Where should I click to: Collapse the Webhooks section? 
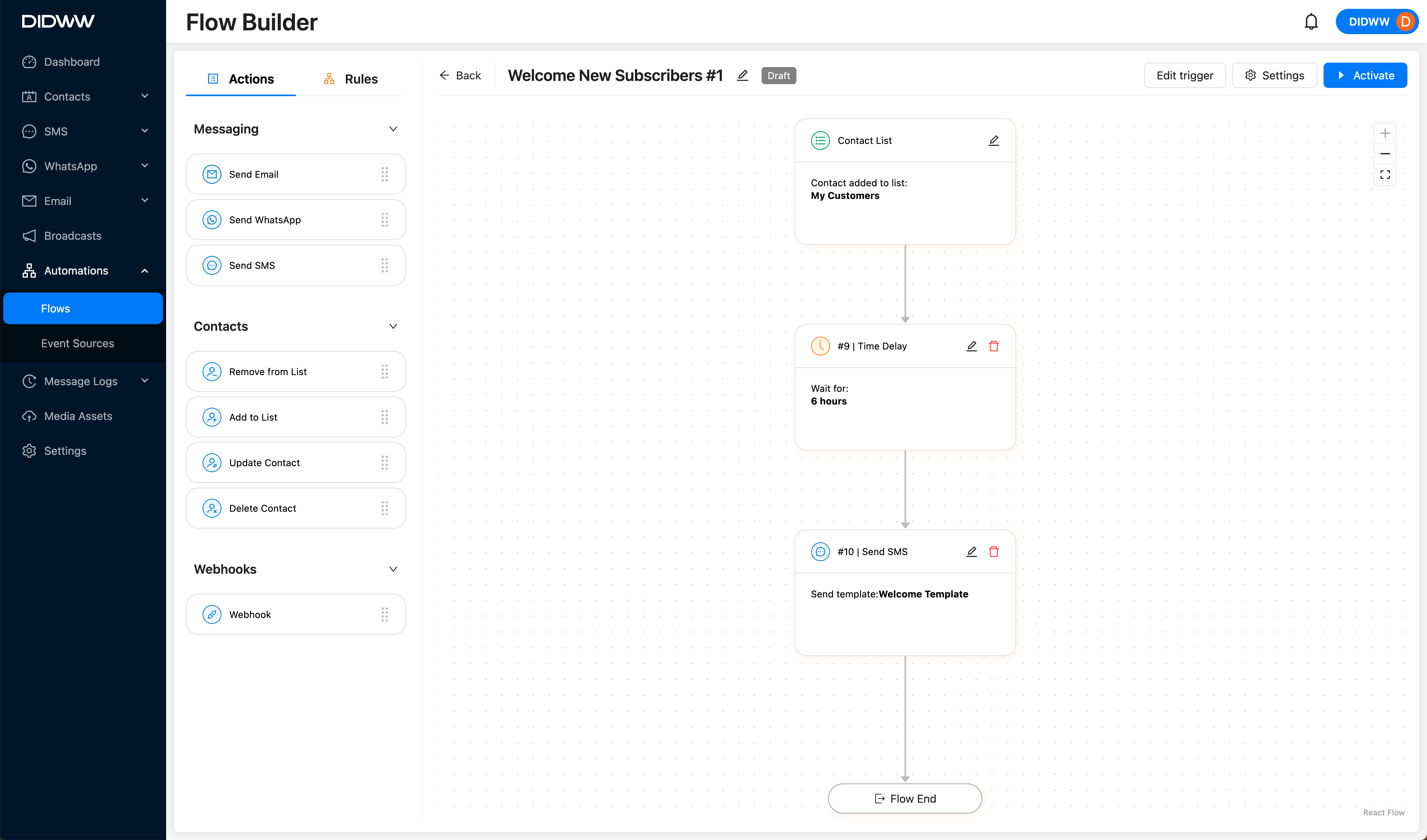393,569
